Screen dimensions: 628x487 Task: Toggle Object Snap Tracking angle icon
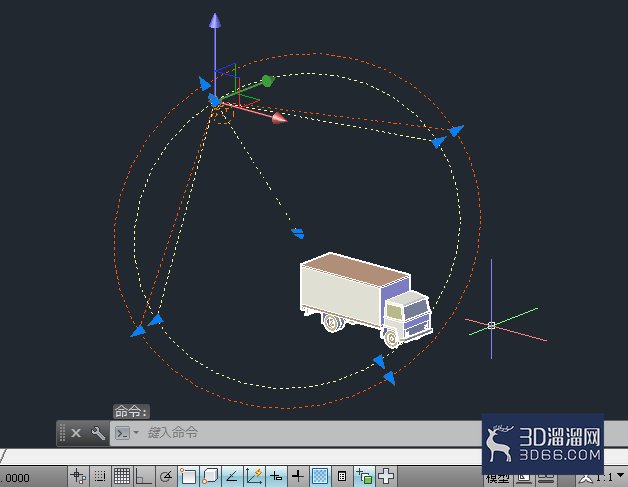point(232,476)
